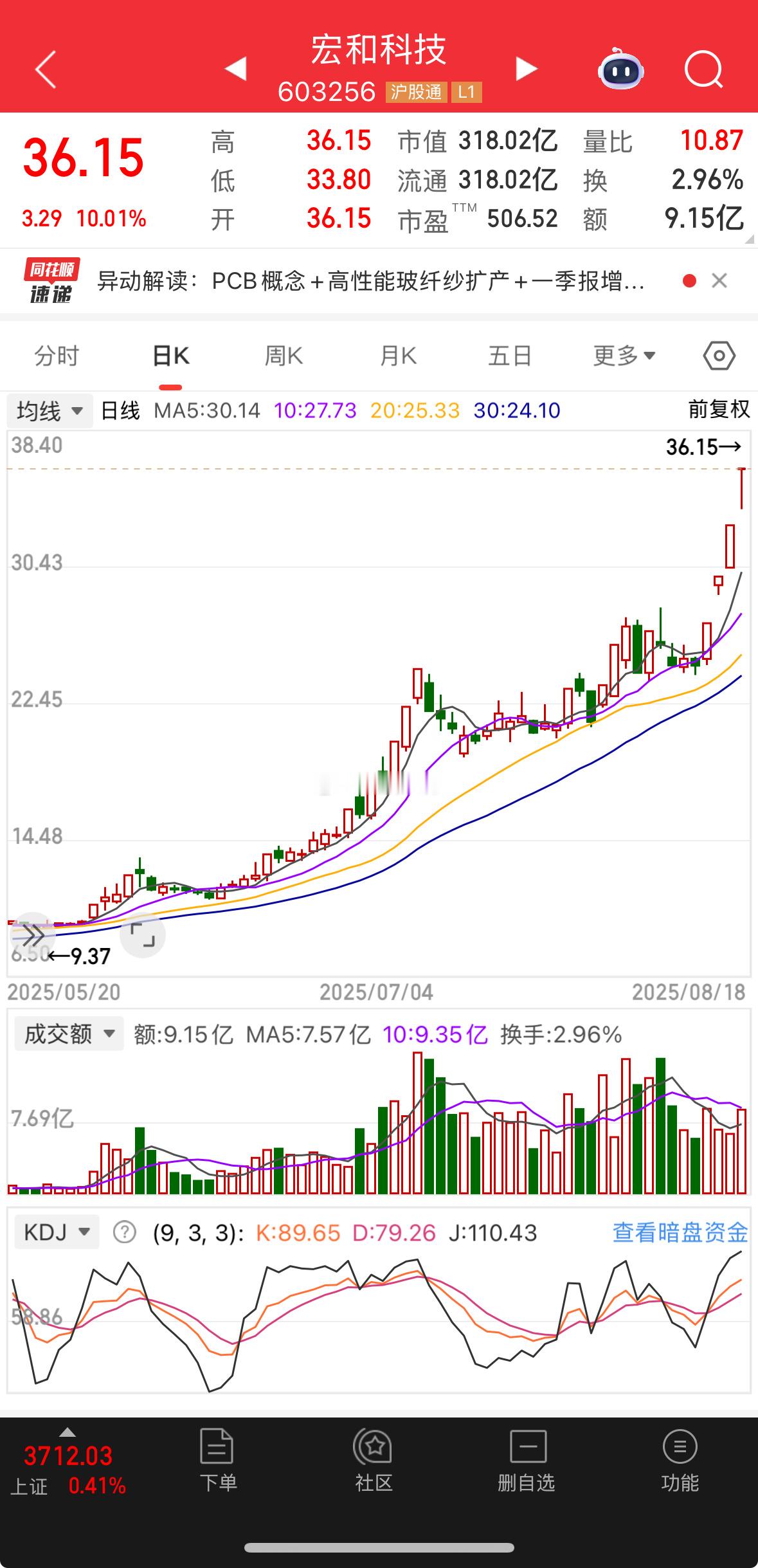This screenshot has width=758, height=1568.
Task: Open the 更多 period dropdown
Action: 624,356
